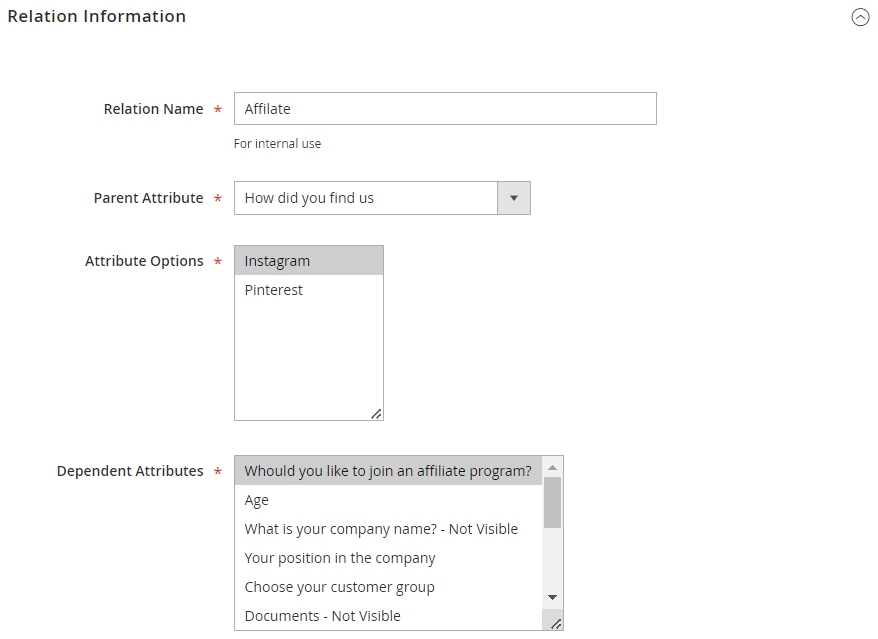Select Pinterest in Attribute Options
Image resolution: width=878 pixels, height=639 pixels.
click(309, 290)
